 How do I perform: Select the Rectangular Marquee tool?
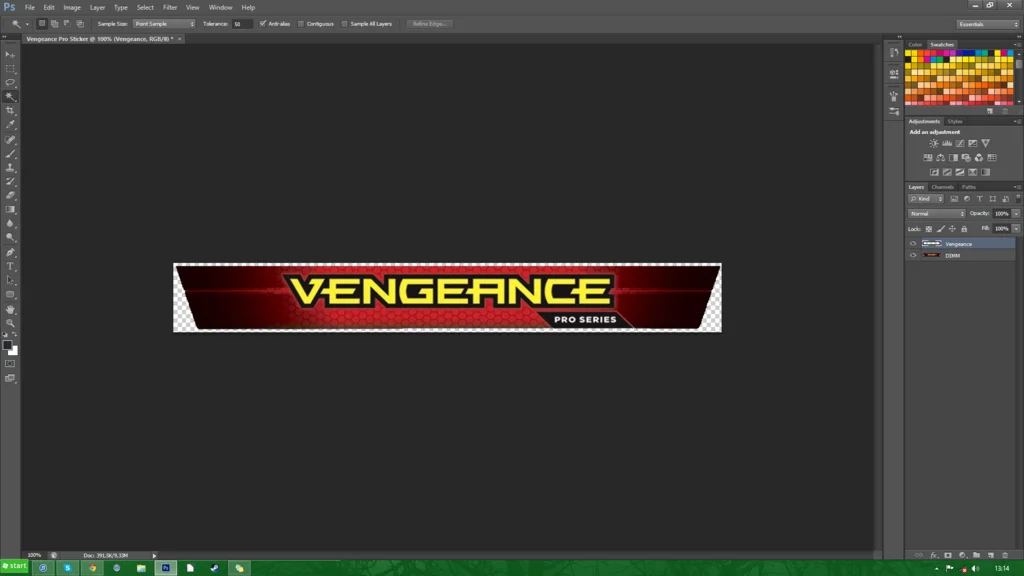10,69
